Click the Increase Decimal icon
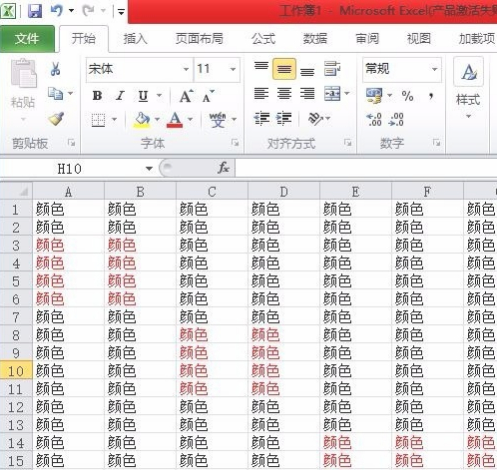The height and width of the screenshot is (470, 500). click(x=374, y=119)
